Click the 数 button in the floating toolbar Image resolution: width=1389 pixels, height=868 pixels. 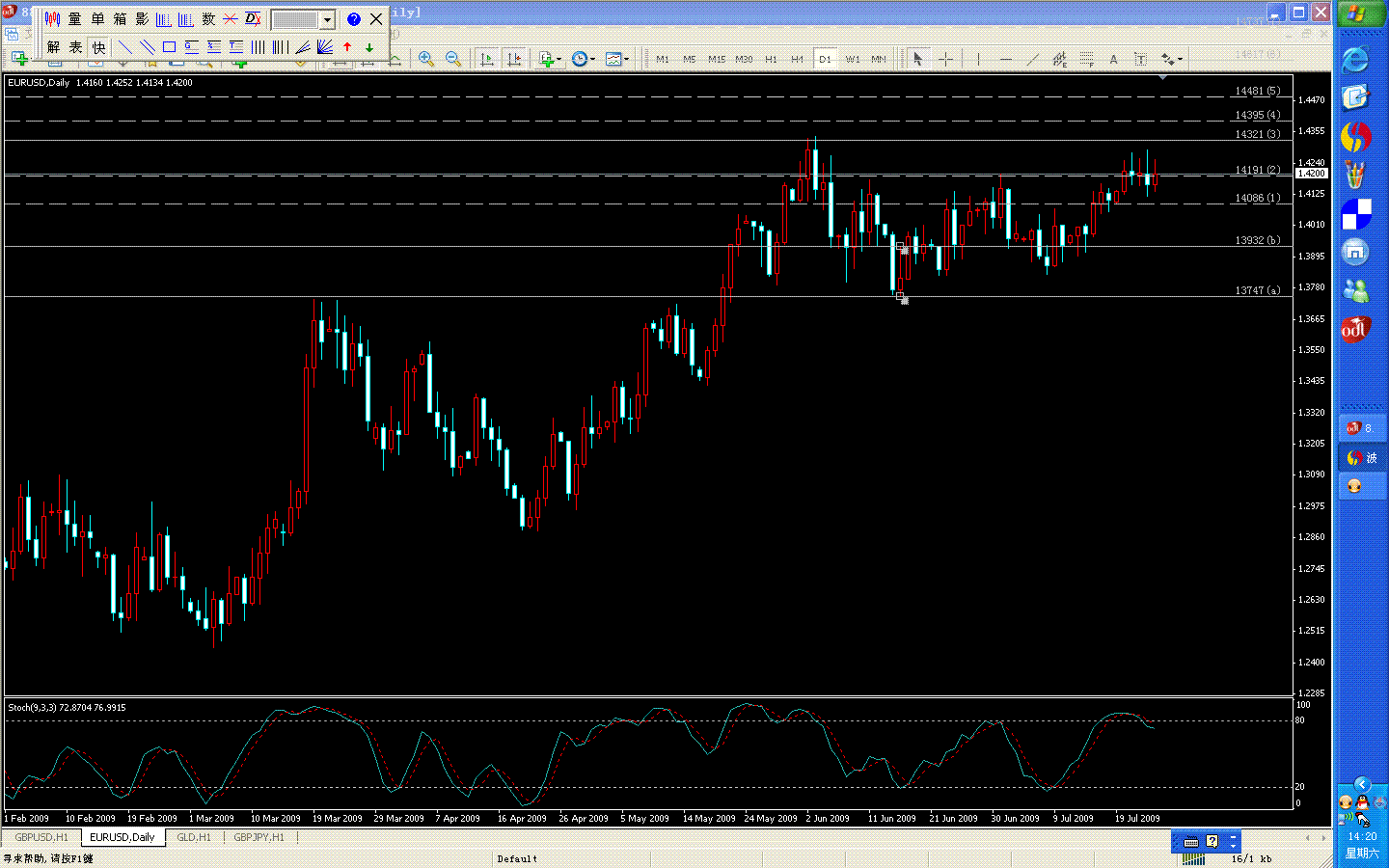pos(208,19)
